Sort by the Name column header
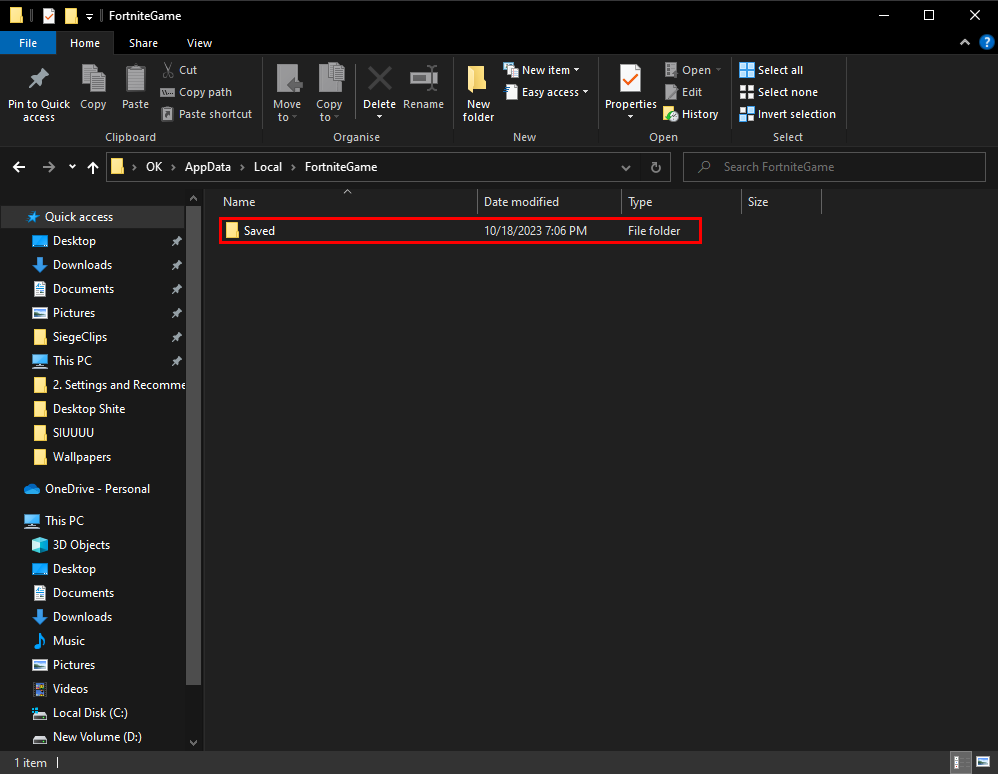Viewport: 998px width, 774px height. click(x=348, y=202)
